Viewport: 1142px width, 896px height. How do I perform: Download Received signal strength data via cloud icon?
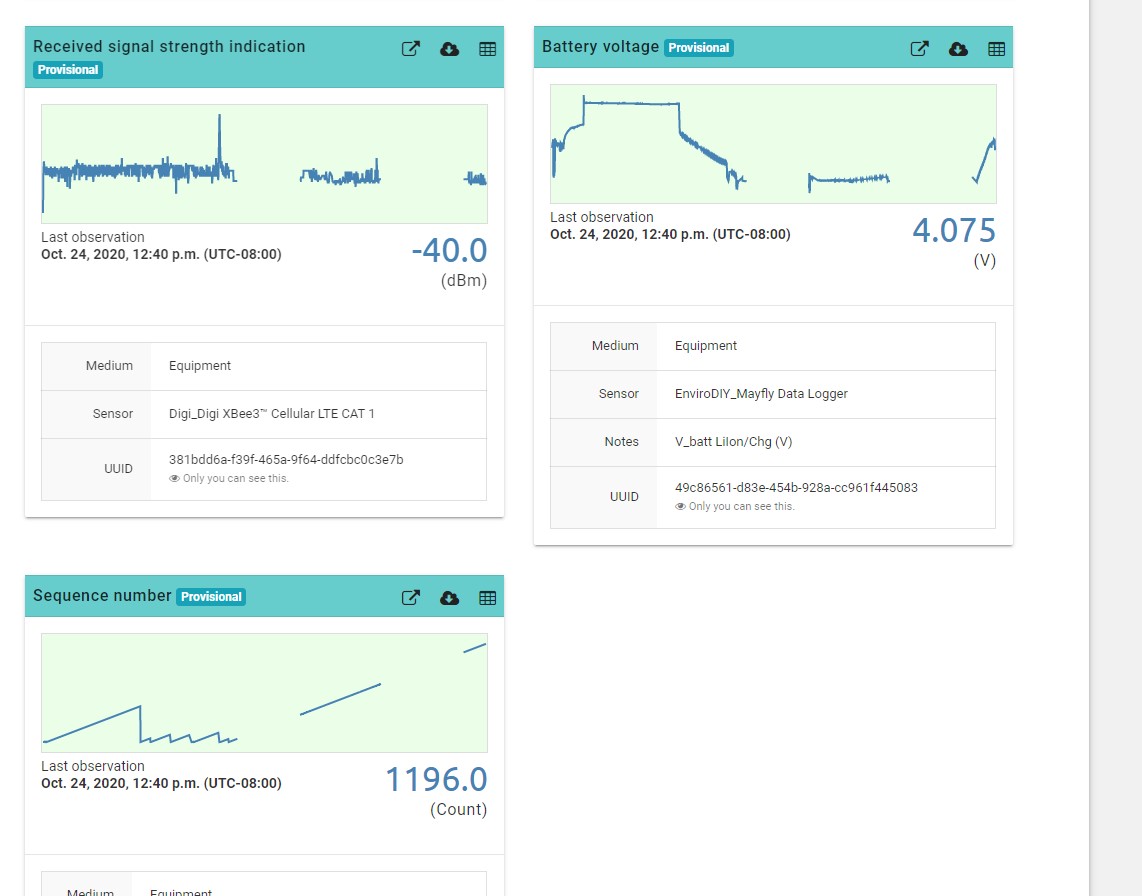pos(449,48)
